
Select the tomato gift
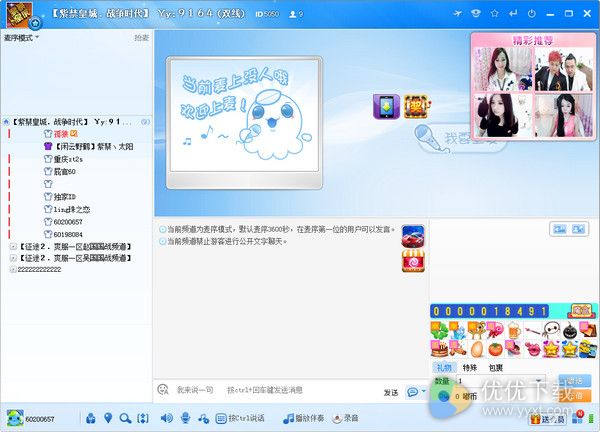[495, 349]
